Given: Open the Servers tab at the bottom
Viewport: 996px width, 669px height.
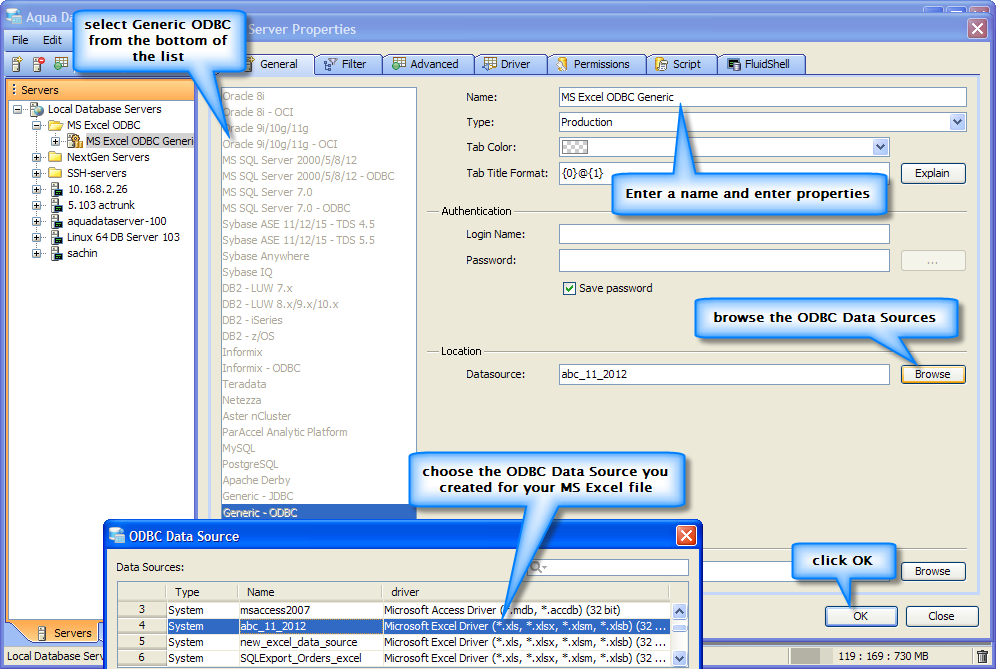Looking at the screenshot, I should tap(65, 633).
